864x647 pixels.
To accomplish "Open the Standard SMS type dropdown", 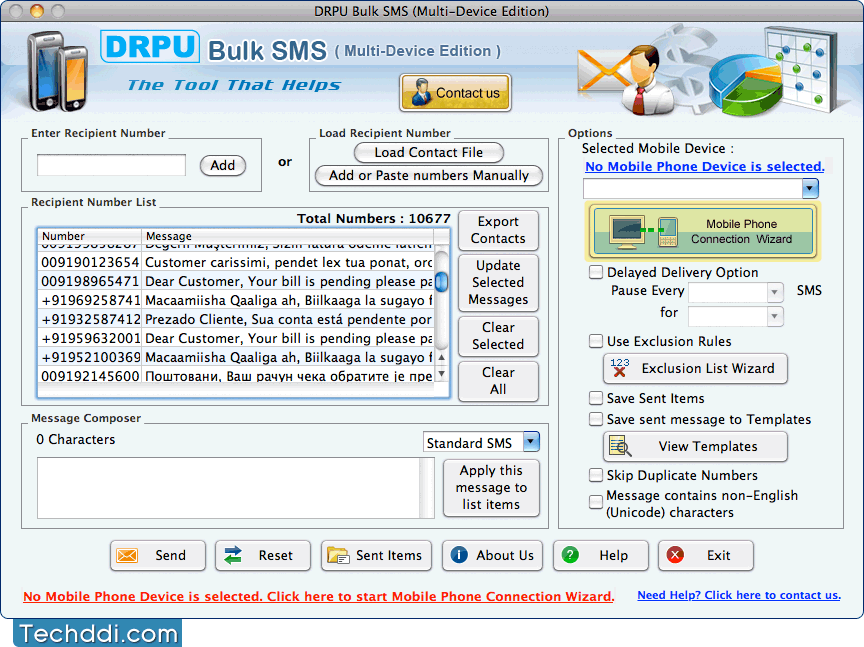I will tap(531, 441).
